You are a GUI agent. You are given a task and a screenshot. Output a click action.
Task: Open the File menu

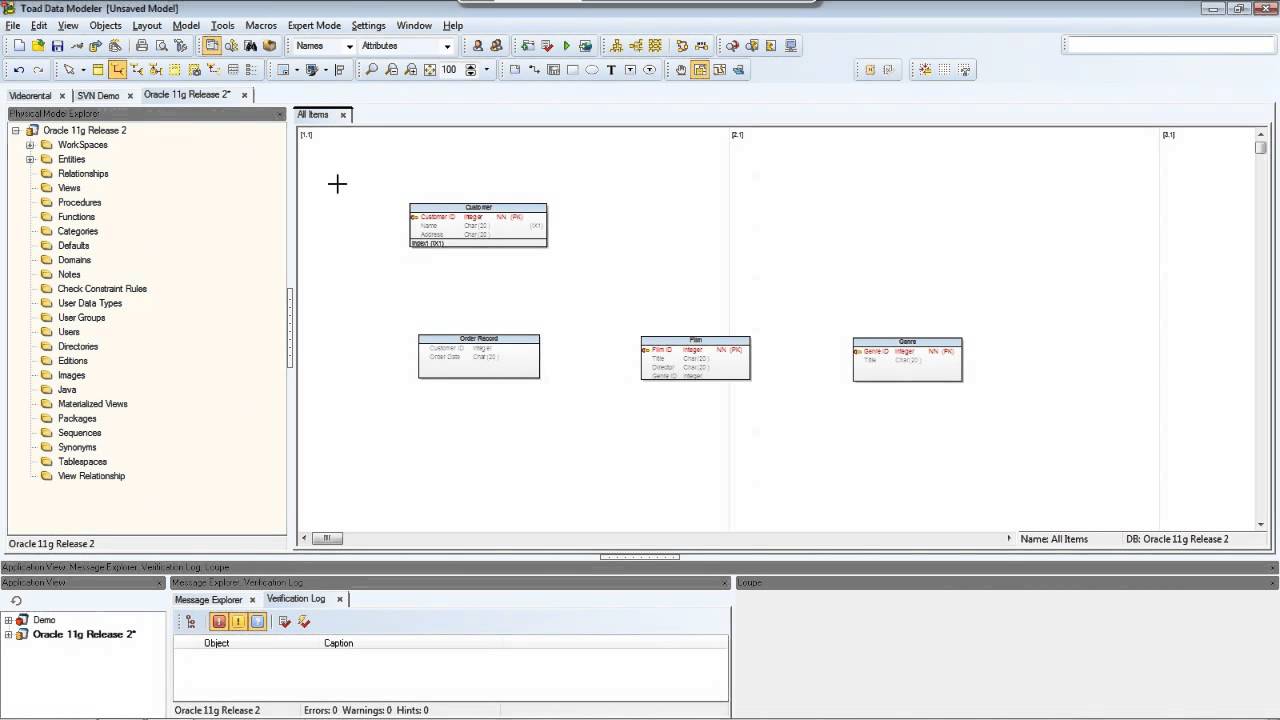coord(13,26)
